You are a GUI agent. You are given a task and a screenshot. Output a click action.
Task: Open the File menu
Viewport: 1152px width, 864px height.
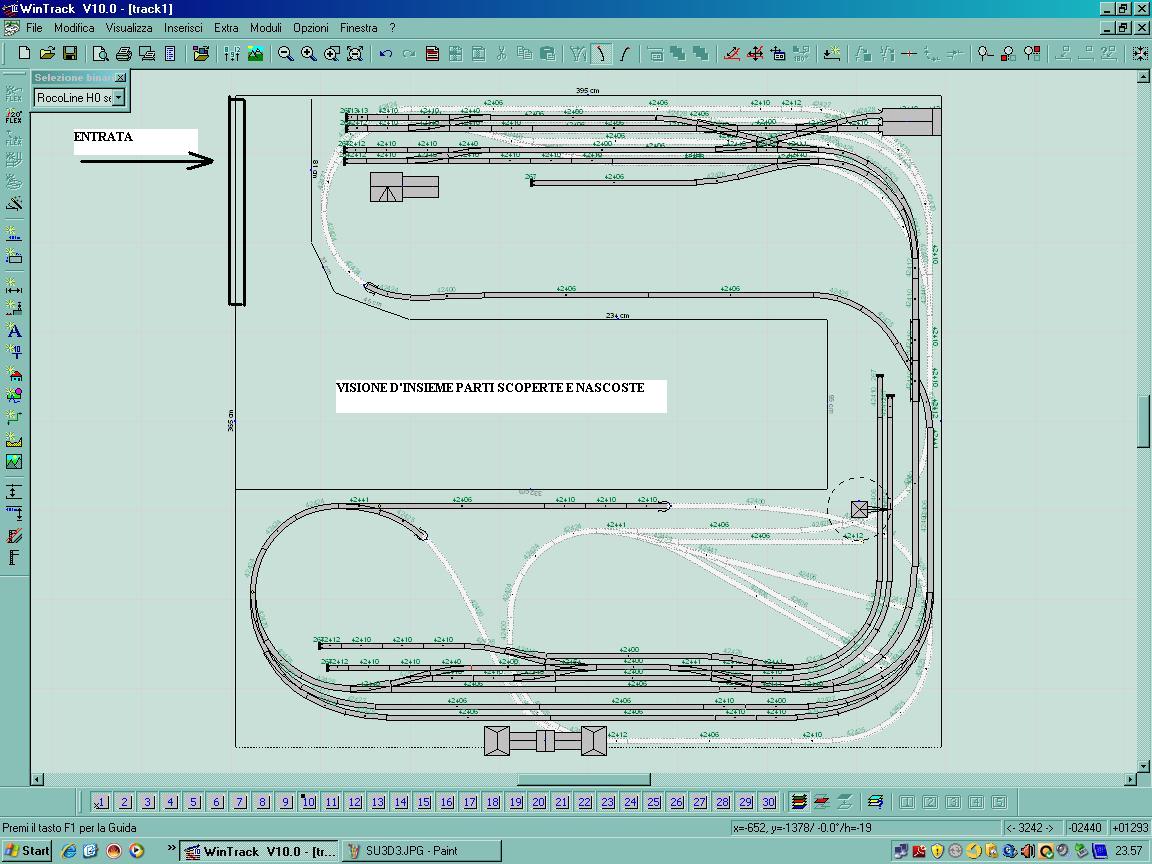coord(34,28)
